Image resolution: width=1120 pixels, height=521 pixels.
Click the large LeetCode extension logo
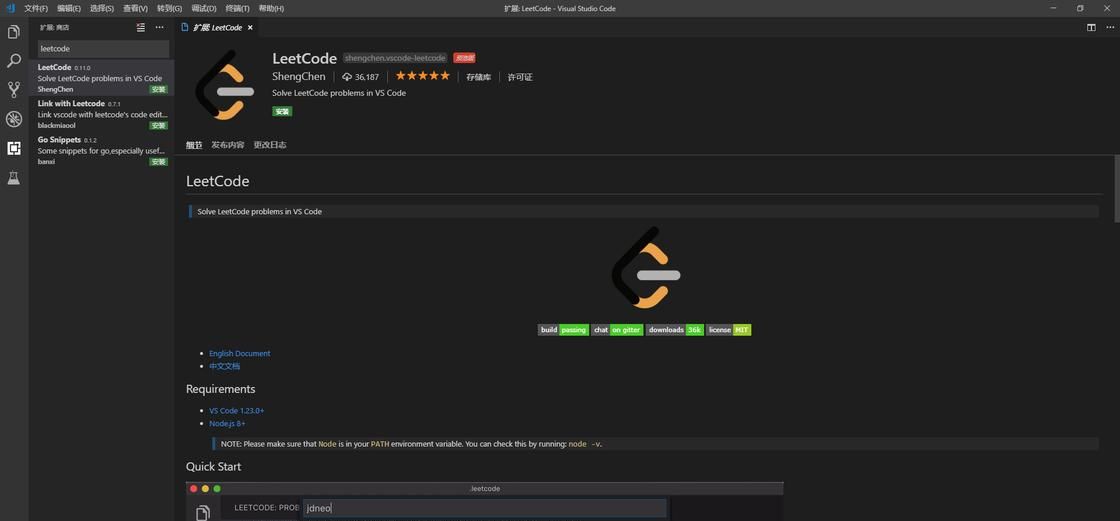[224, 86]
